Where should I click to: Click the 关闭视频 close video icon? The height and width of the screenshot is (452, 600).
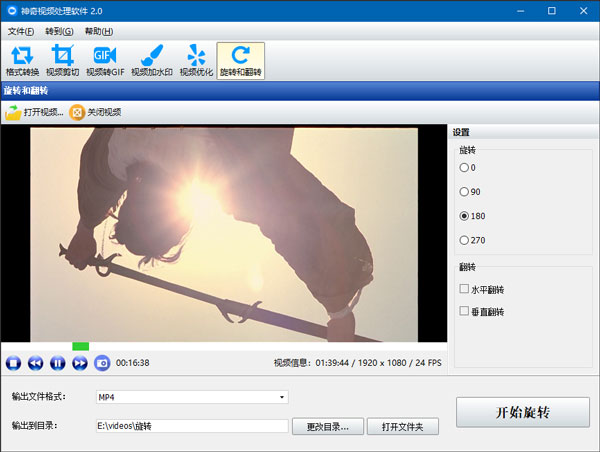(x=77, y=113)
